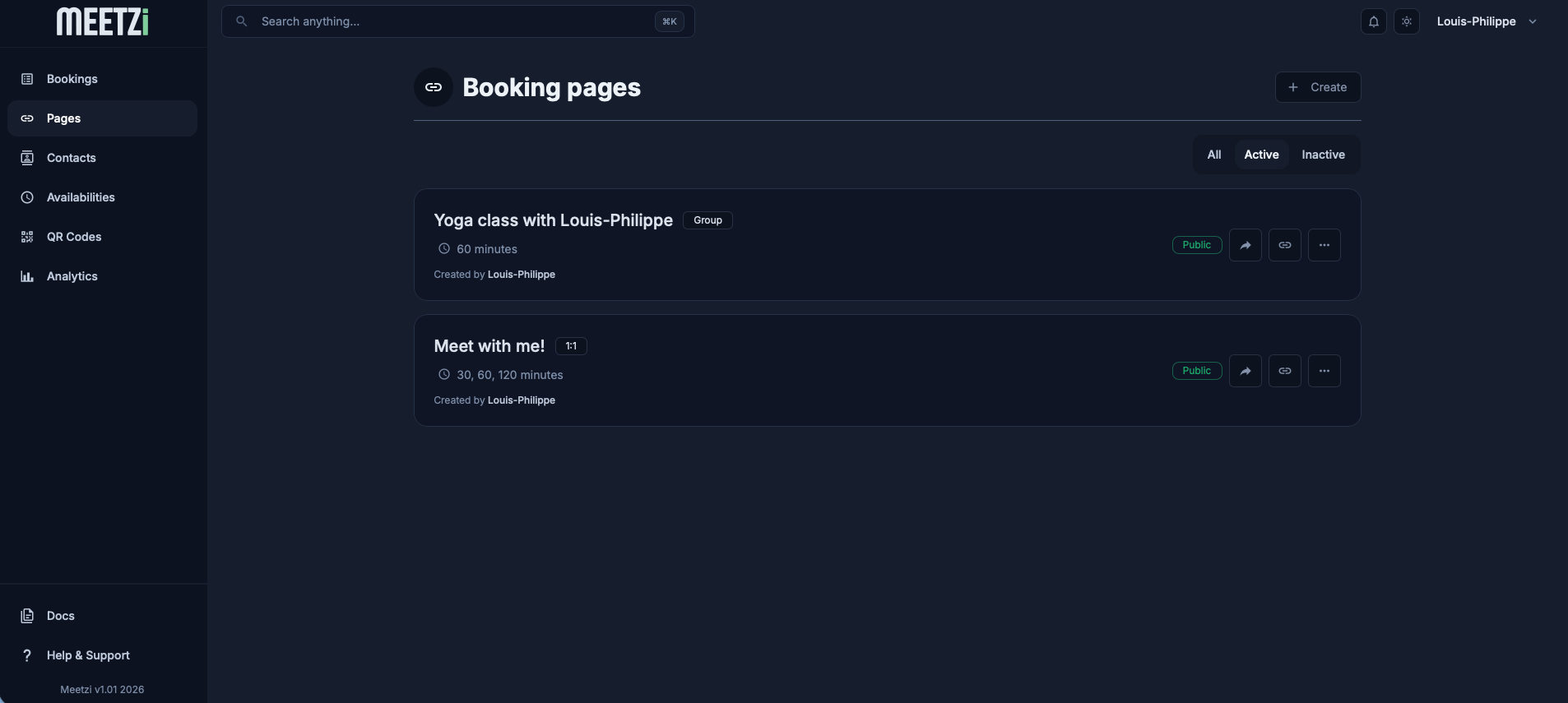This screenshot has width=1568, height=703.
Task: Select Pages in the sidebar
Action: point(102,118)
